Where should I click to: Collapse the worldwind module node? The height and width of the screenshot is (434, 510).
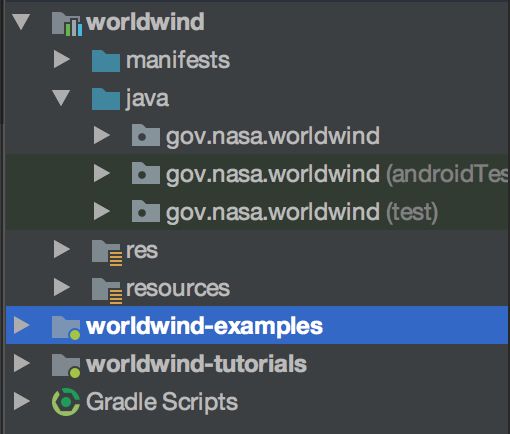[x=21, y=22]
